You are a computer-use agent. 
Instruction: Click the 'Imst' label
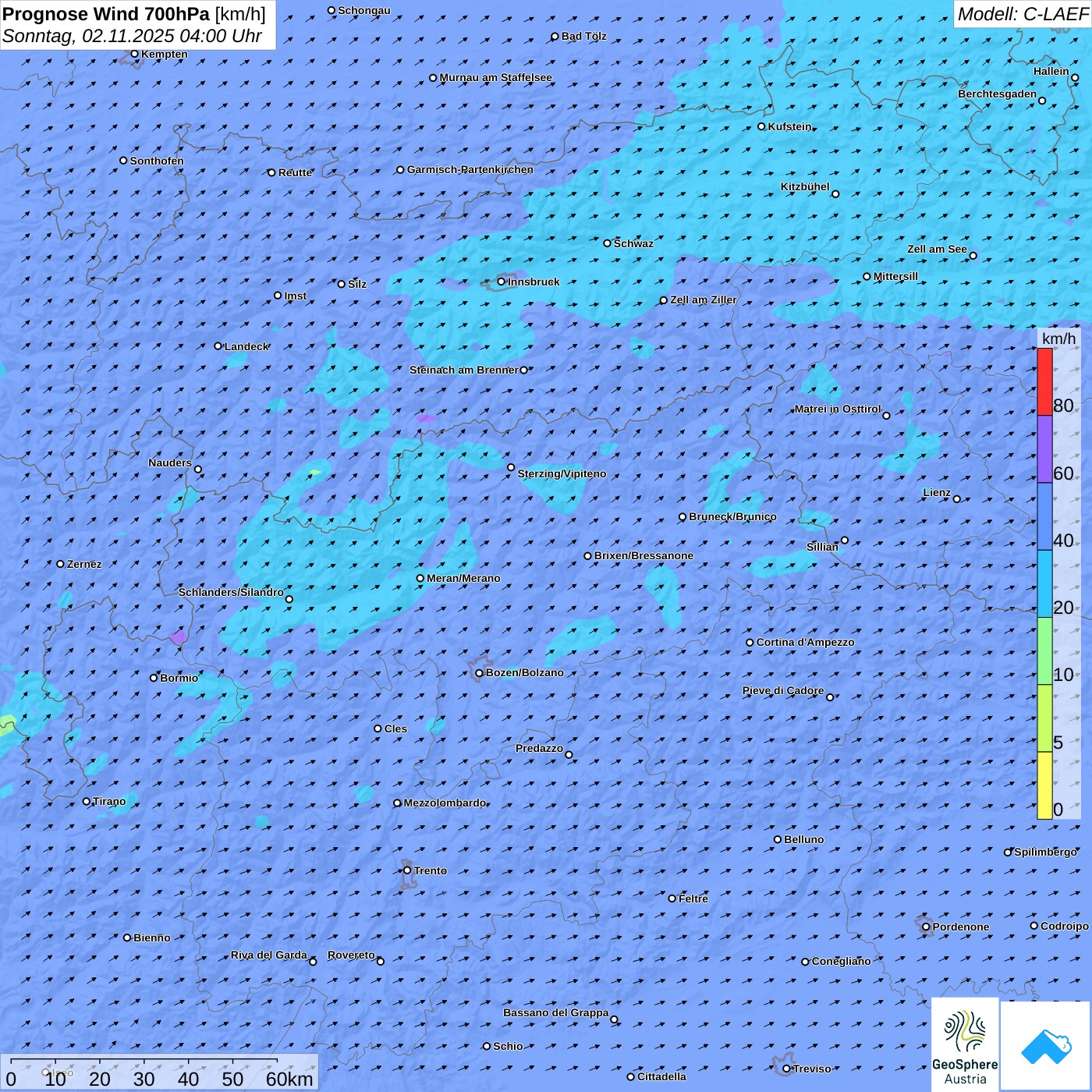pyautogui.click(x=296, y=296)
